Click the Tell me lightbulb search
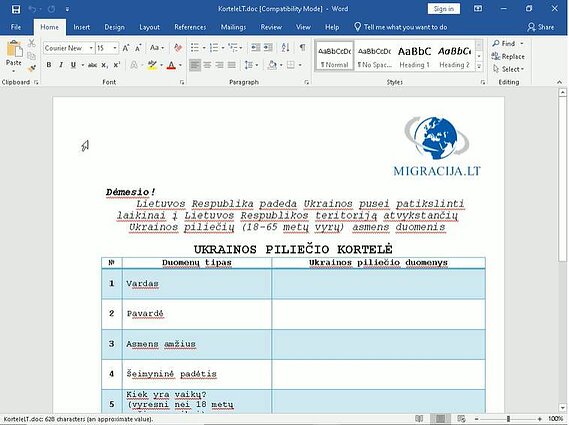This screenshot has width=569, height=425. coord(401,27)
